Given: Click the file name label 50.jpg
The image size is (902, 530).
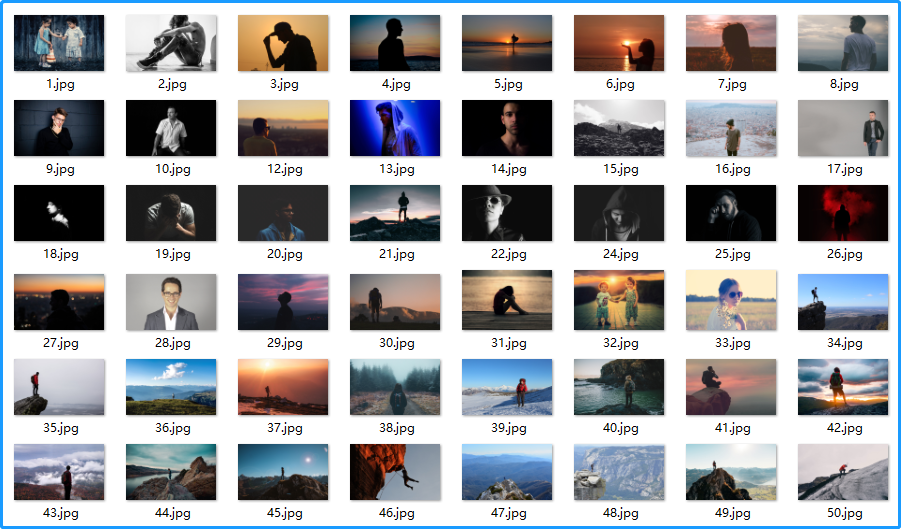Looking at the screenshot, I should tap(844, 513).
